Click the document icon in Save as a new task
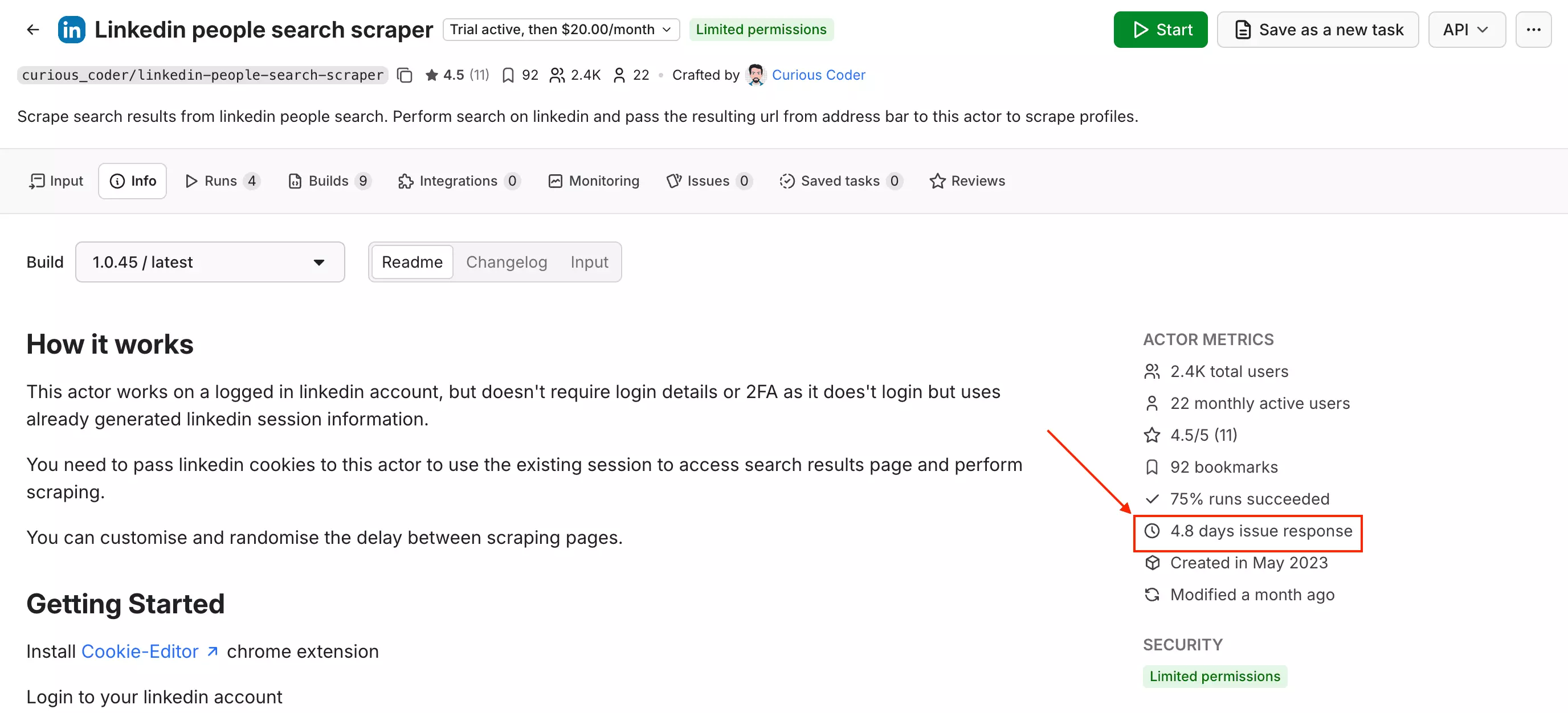This screenshot has height=713, width=1568. click(1243, 29)
